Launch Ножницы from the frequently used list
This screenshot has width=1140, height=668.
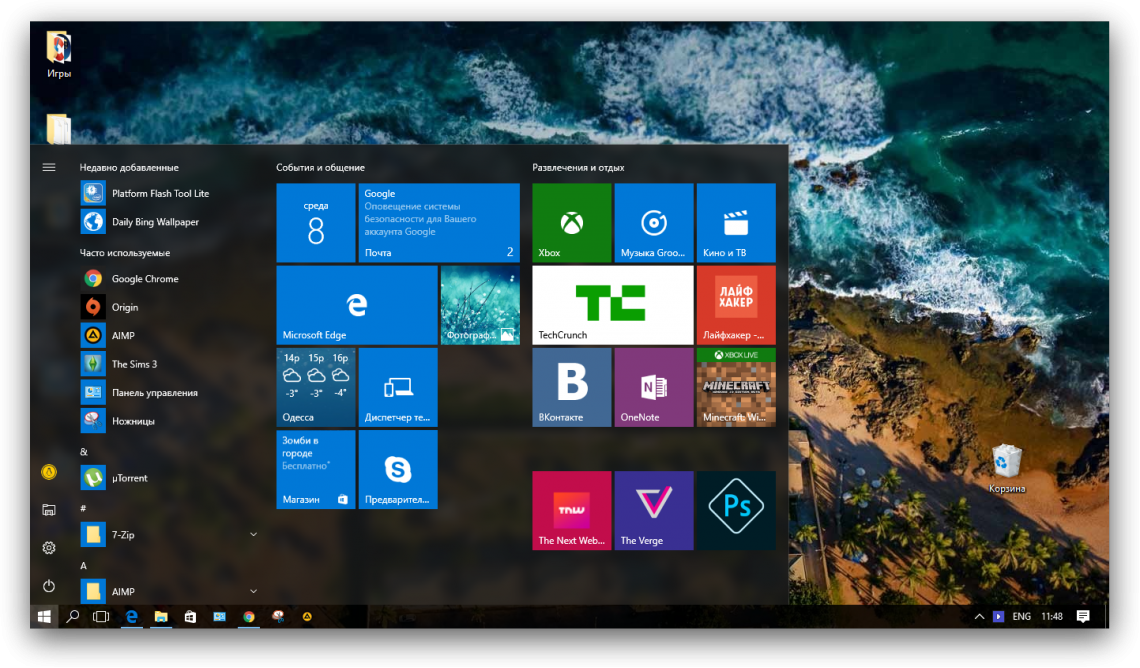[x=135, y=420]
